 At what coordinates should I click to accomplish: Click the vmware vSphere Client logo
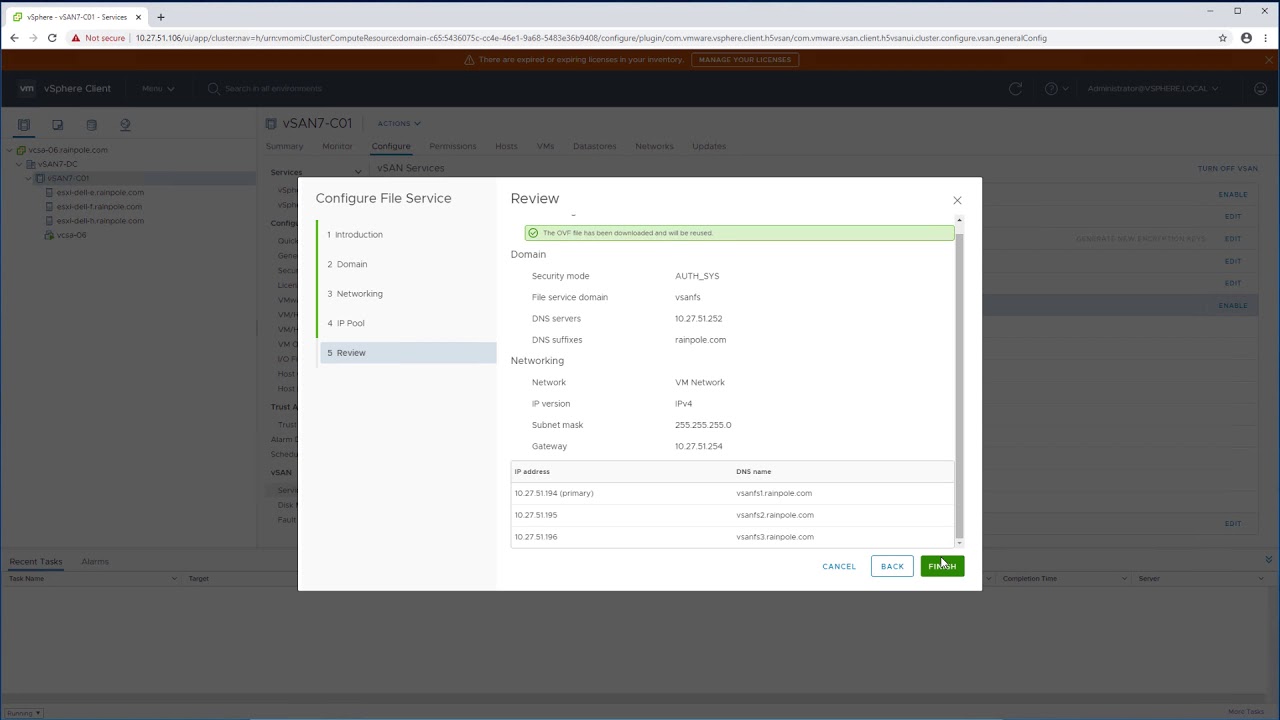point(65,88)
